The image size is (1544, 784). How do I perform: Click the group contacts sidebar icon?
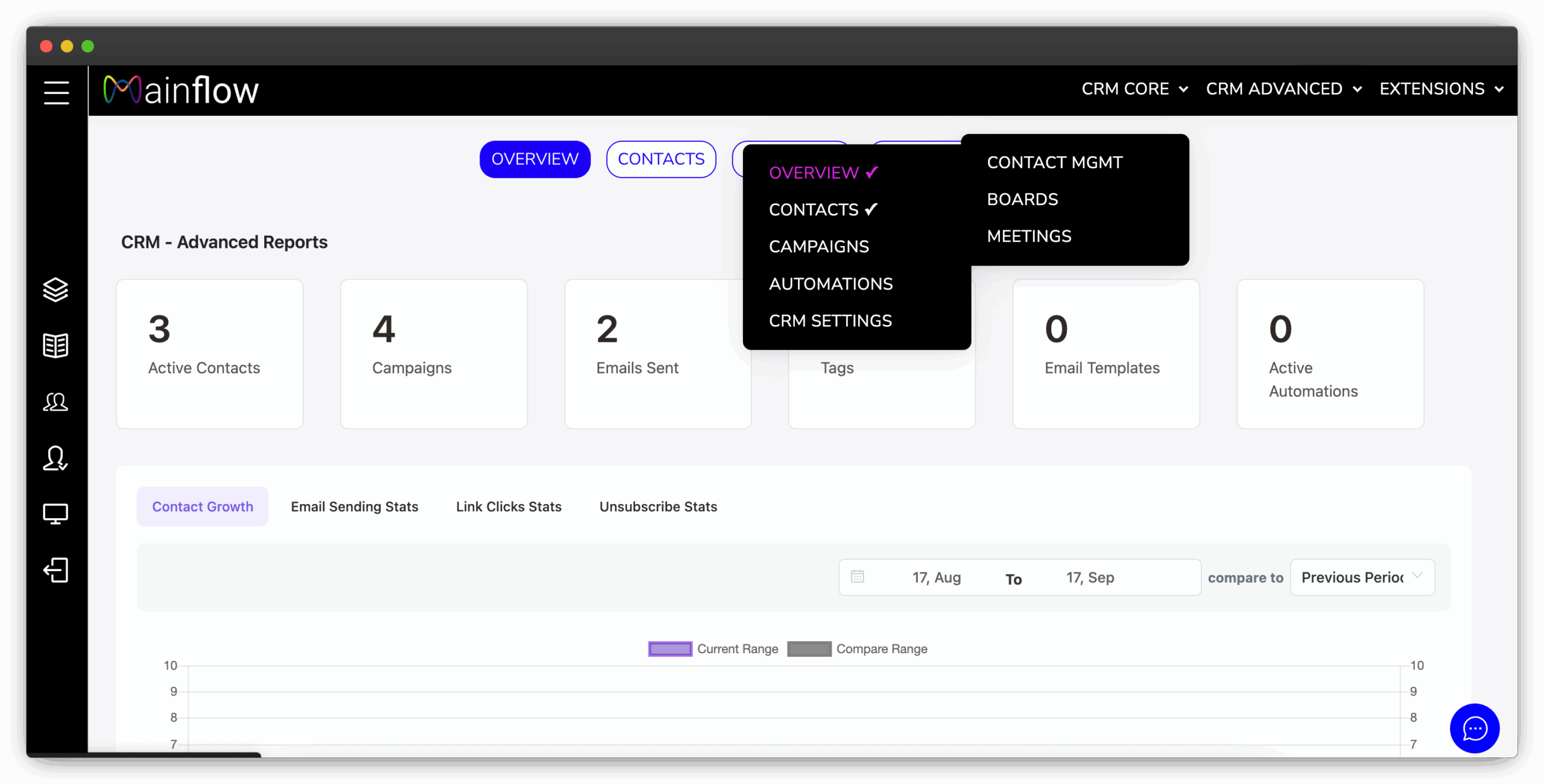coord(55,402)
